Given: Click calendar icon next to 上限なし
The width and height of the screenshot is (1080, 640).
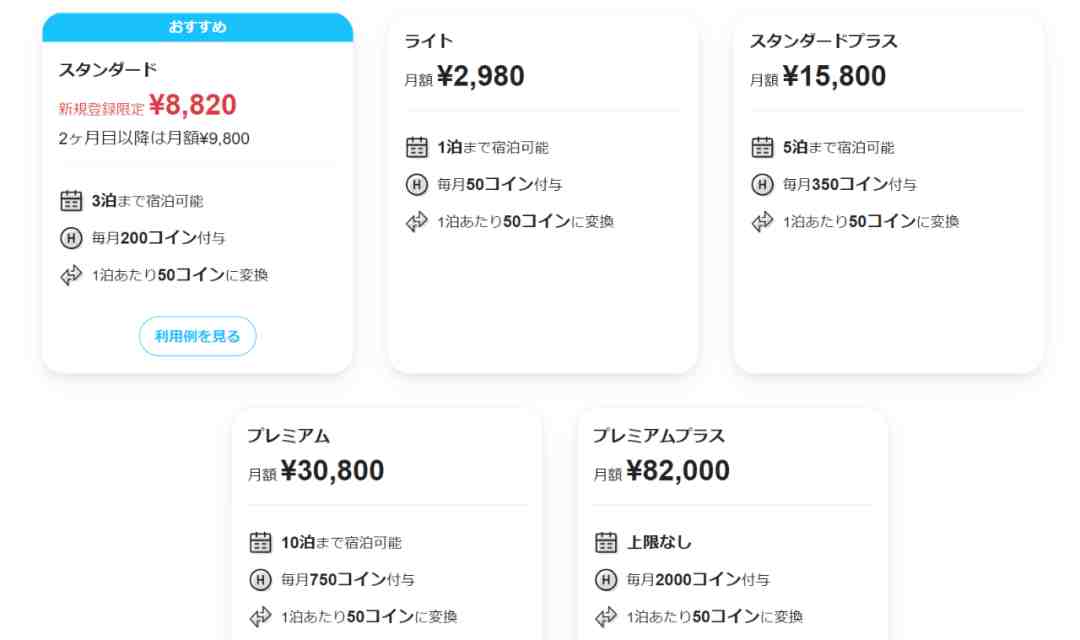Looking at the screenshot, I should tap(606, 543).
